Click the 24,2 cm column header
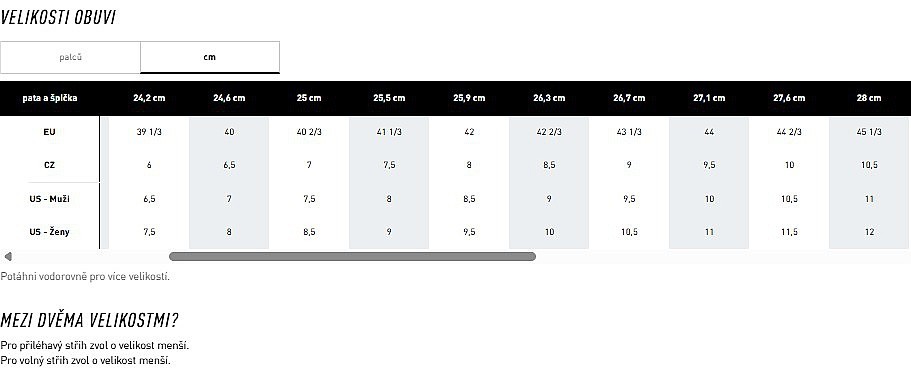The image size is (911, 391). tap(149, 98)
